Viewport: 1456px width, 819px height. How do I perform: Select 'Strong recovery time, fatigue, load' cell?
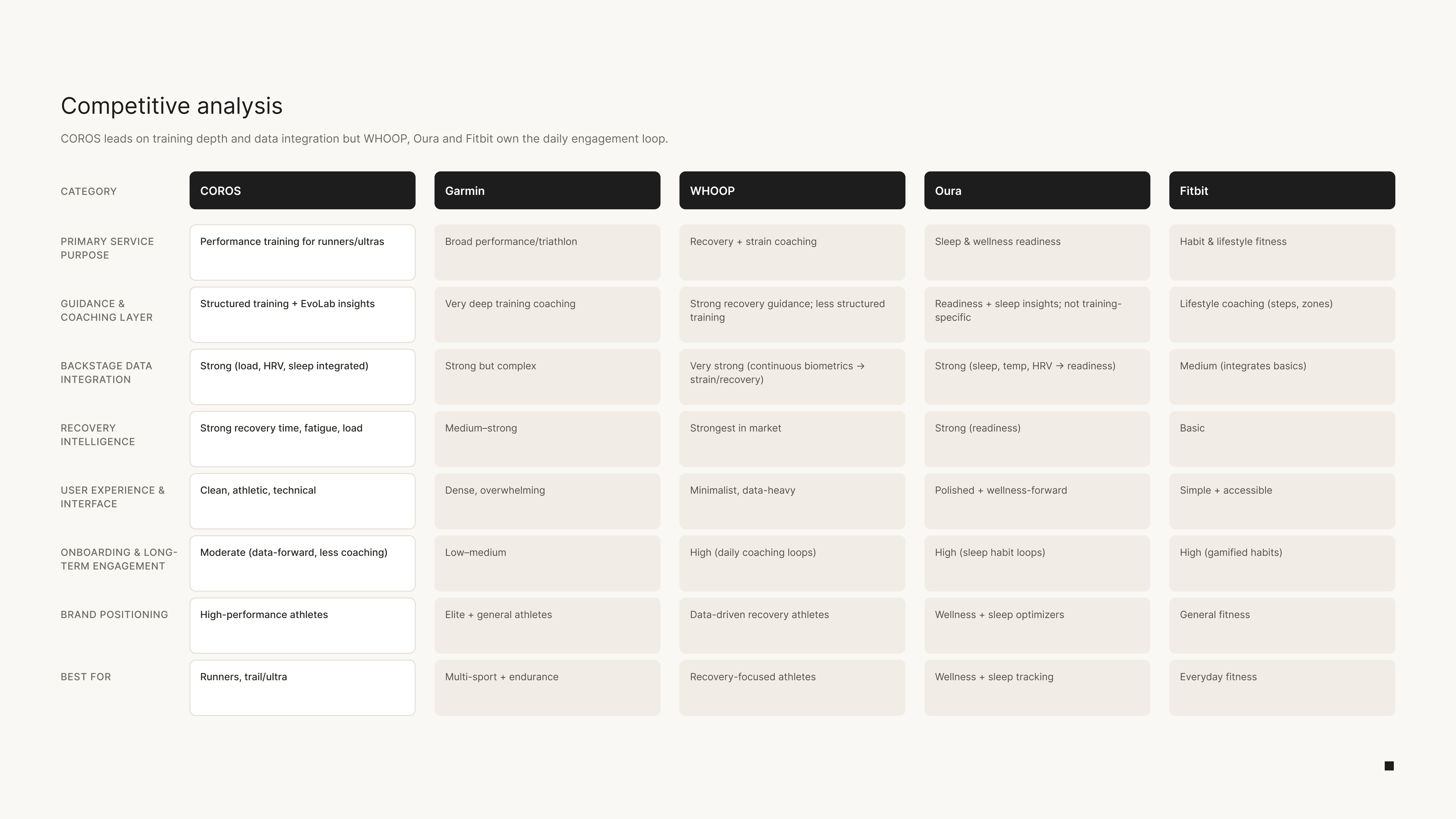click(302, 439)
